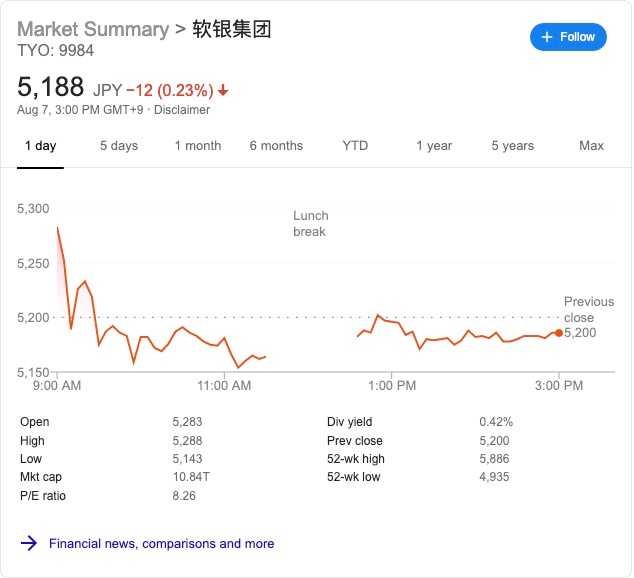634x578 pixels.
Task: Select the Max range tab
Action: point(591,146)
